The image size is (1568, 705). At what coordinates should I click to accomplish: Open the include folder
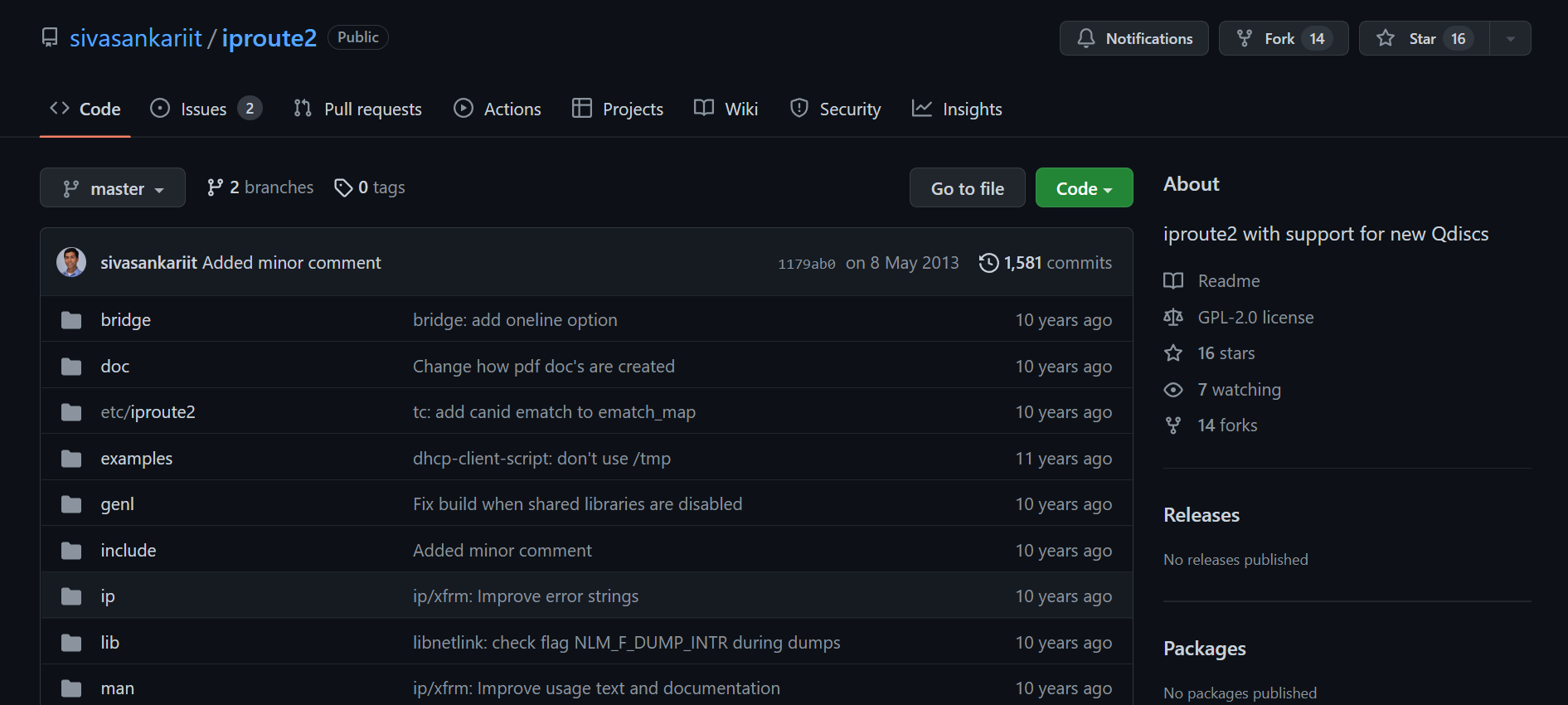pyautogui.click(x=129, y=551)
